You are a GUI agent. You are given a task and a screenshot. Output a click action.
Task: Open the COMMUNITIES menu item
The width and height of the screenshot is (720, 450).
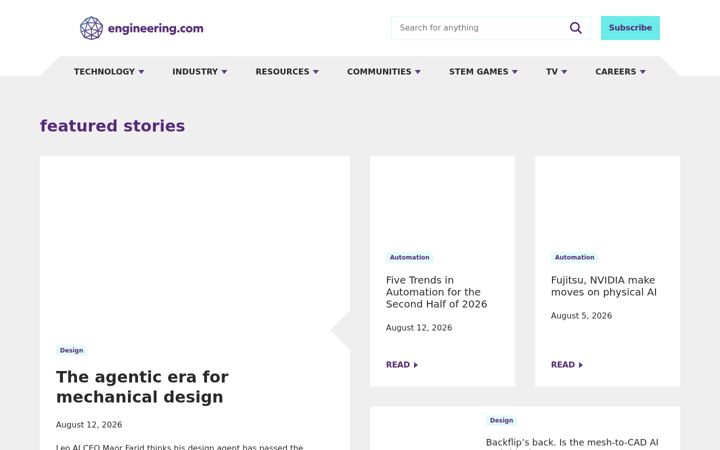(379, 72)
